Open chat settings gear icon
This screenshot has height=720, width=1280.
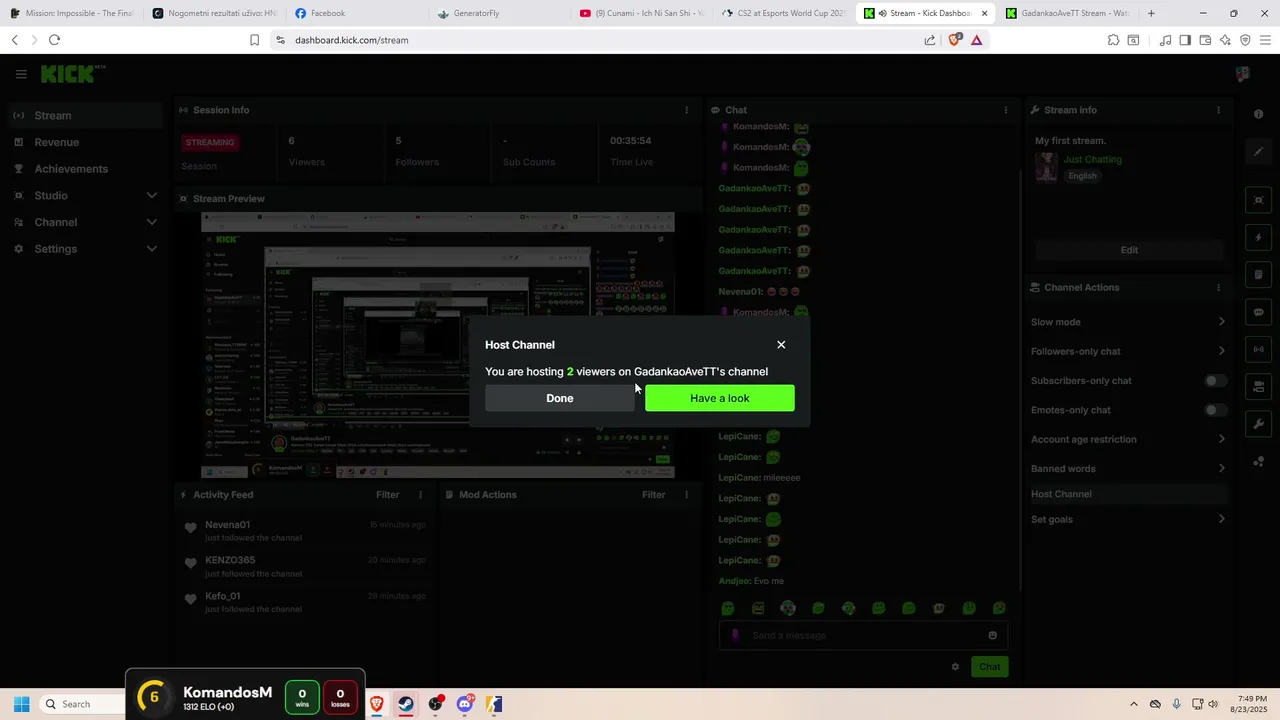(x=955, y=667)
